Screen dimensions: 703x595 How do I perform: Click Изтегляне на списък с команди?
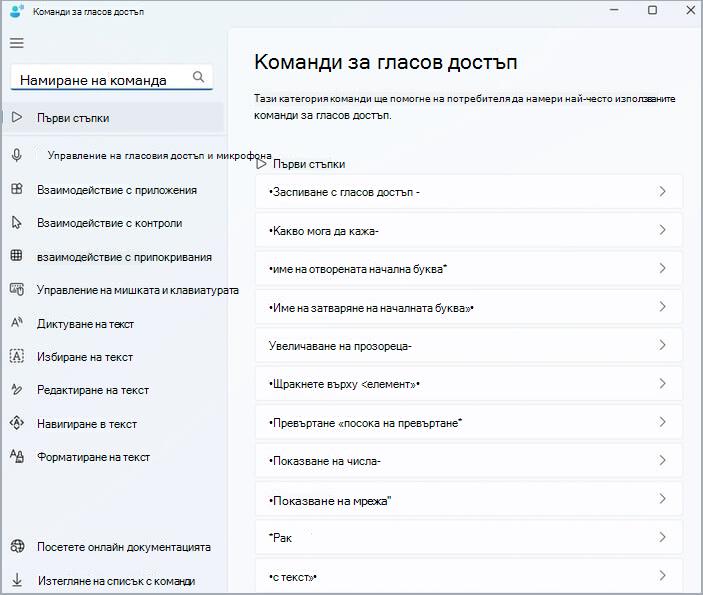click(x=117, y=581)
